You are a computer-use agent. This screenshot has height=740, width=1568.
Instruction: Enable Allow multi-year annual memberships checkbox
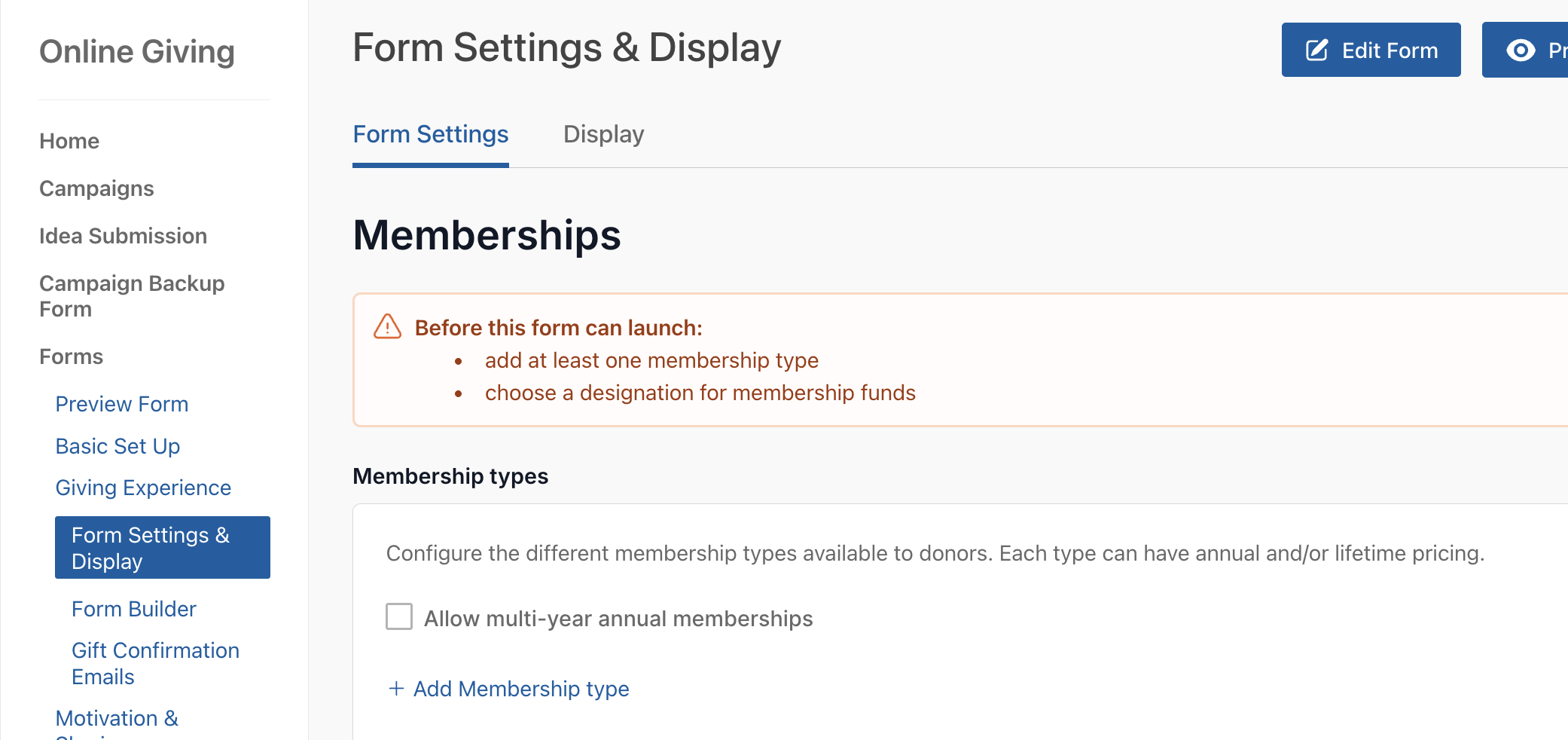[399, 616]
